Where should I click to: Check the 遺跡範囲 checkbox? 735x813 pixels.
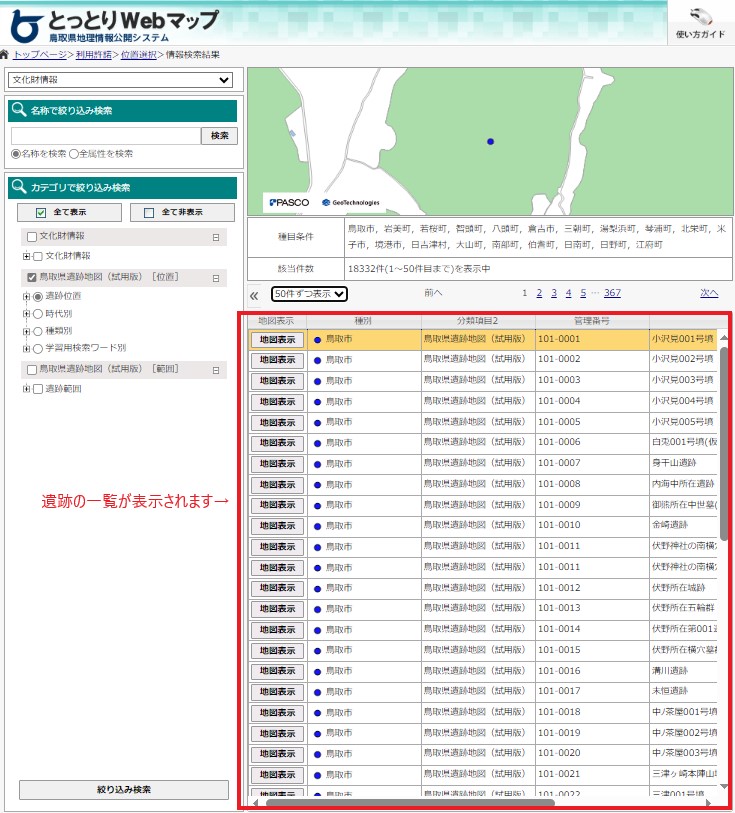[x=37, y=389]
